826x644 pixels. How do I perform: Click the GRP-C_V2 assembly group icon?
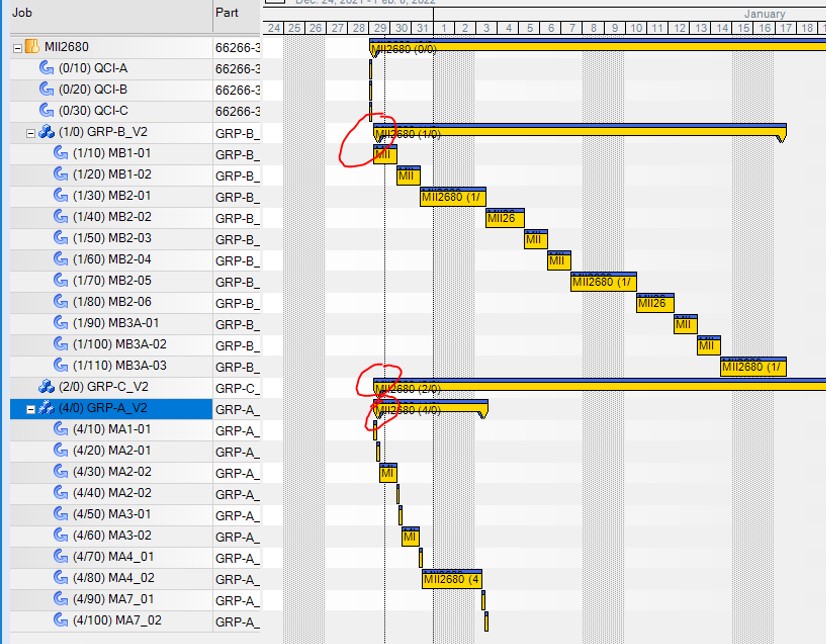pos(46,387)
